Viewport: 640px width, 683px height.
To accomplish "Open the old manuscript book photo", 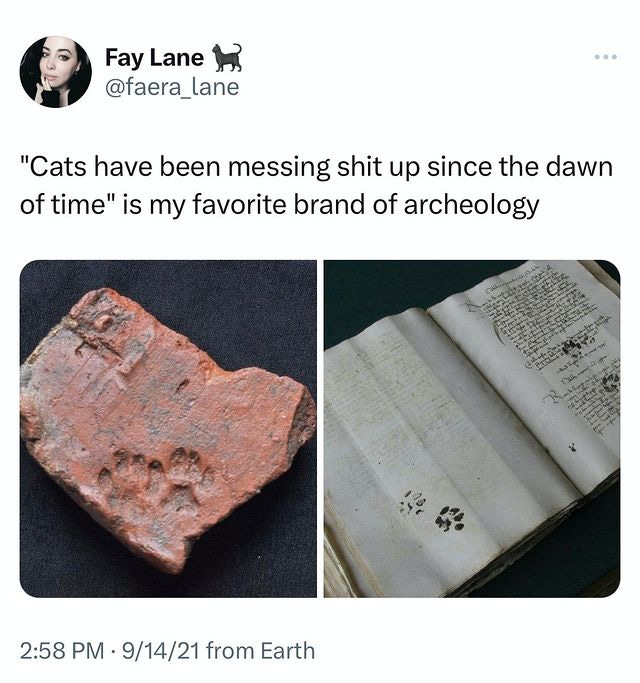I will point(472,429).
